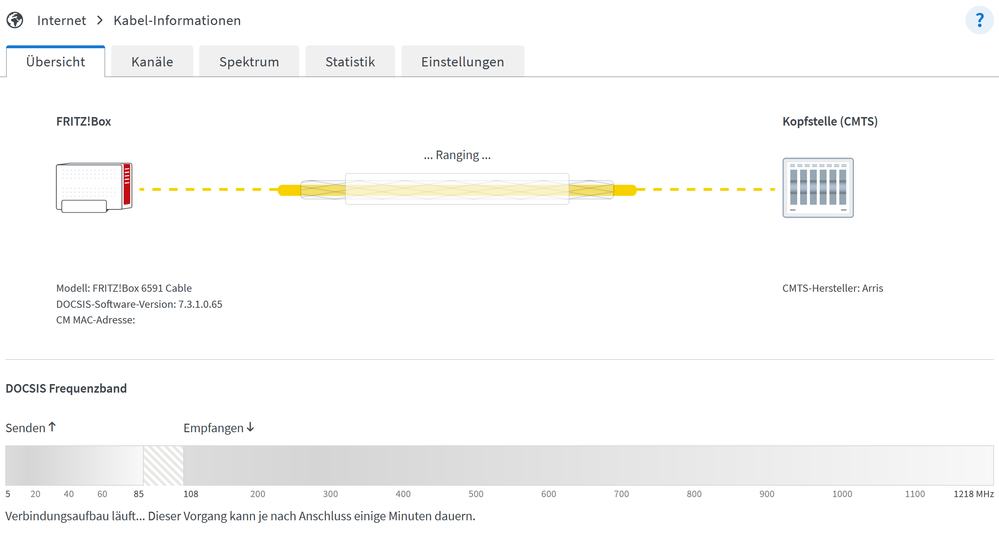Open the help question mark icon
The height and width of the screenshot is (535, 999).
[980, 21]
